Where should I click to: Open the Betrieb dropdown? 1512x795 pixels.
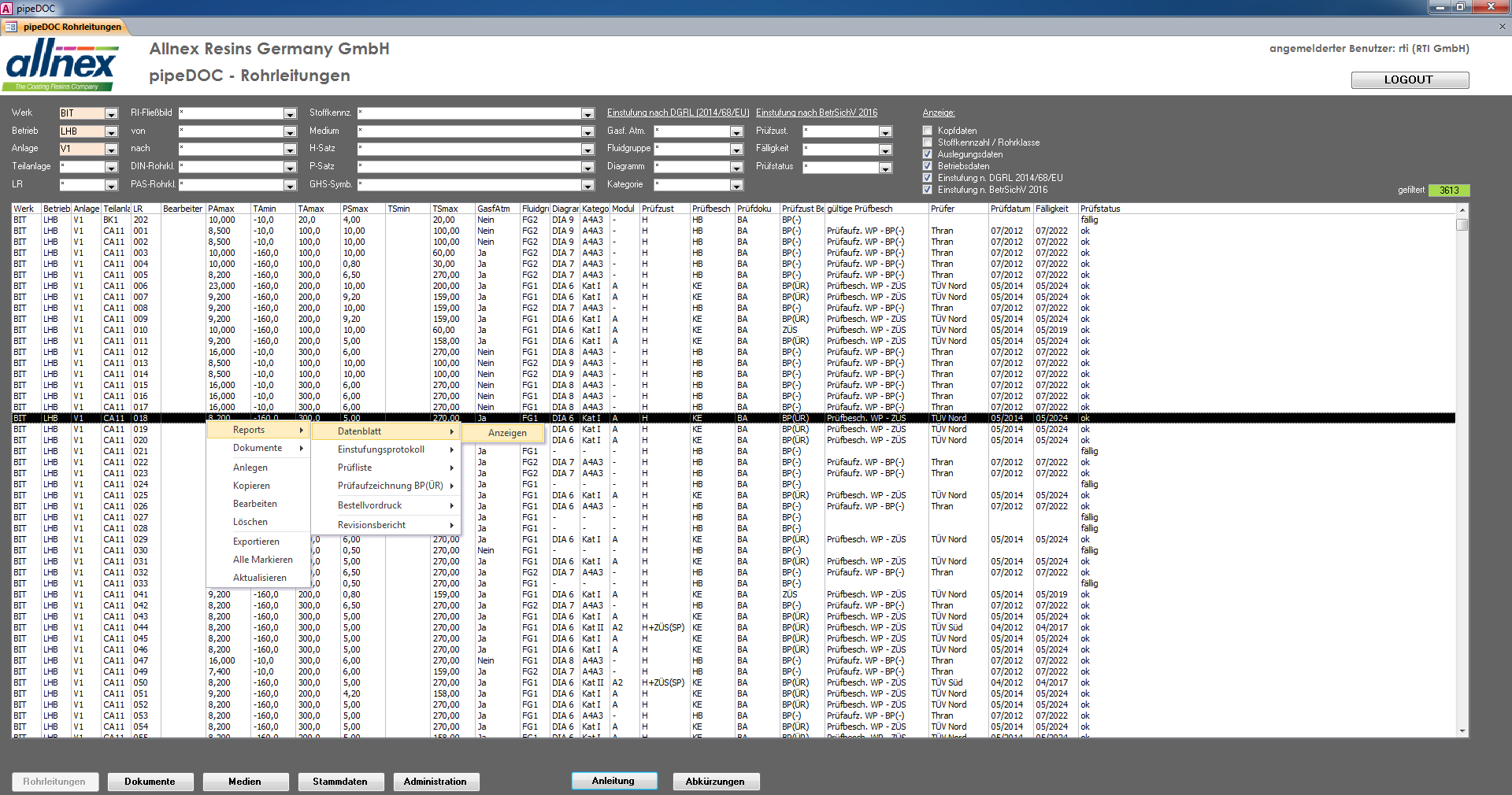111,131
